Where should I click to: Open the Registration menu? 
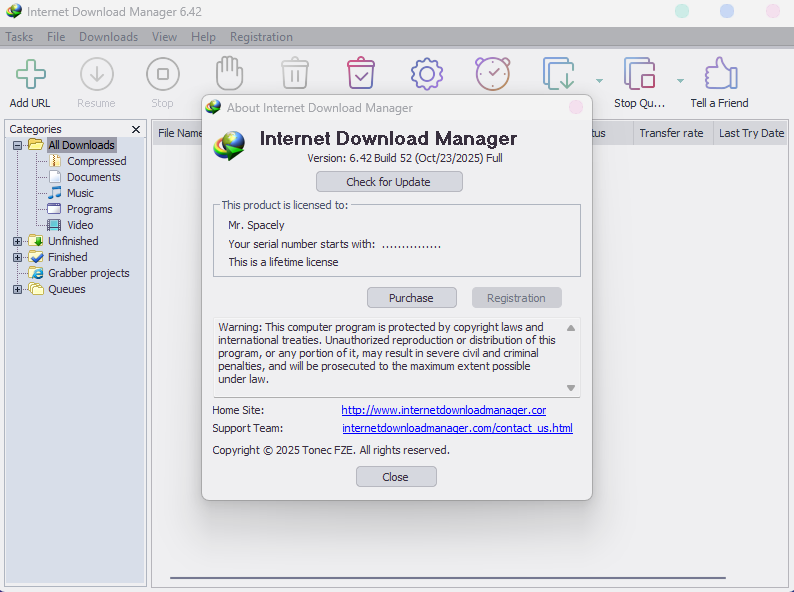pos(261,37)
